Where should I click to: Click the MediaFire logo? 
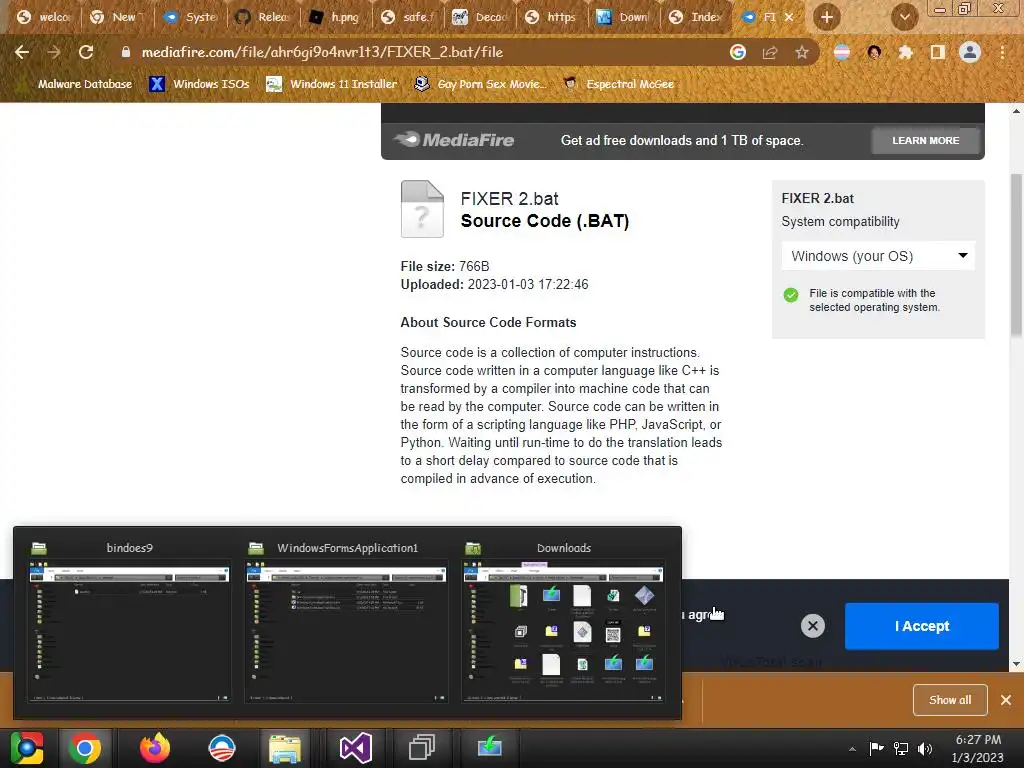tap(454, 140)
